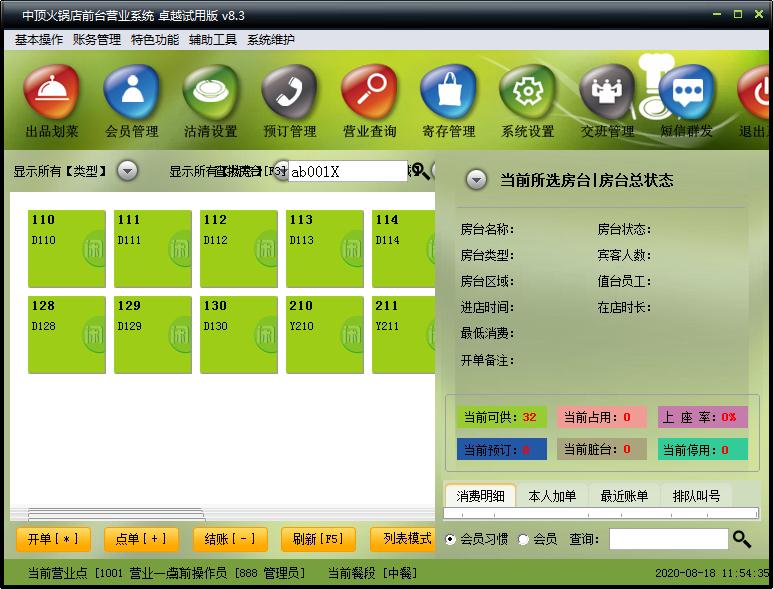Open 营业查询 business query magnifier icon

[x=369, y=92]
